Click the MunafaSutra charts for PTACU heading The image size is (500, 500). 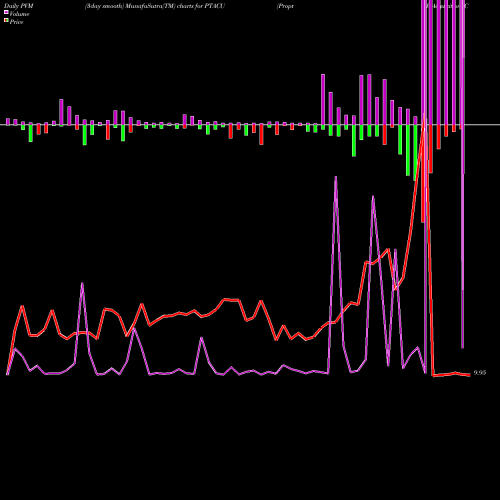point(155,6)
